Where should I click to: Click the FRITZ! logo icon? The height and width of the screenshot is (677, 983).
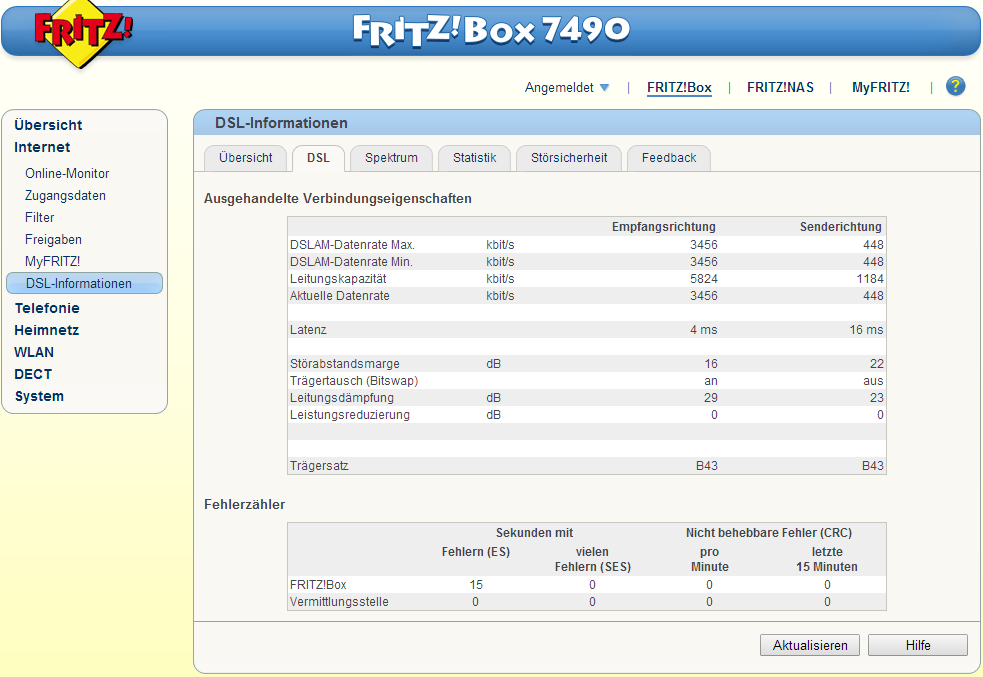coord(83,33)
